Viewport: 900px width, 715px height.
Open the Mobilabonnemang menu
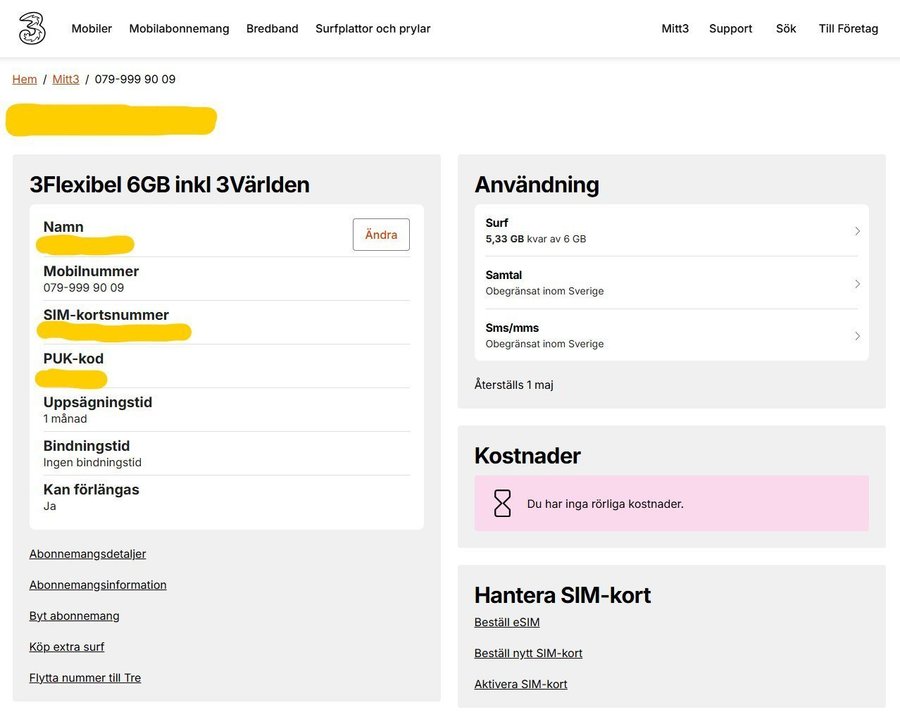(x=179, y=29)
